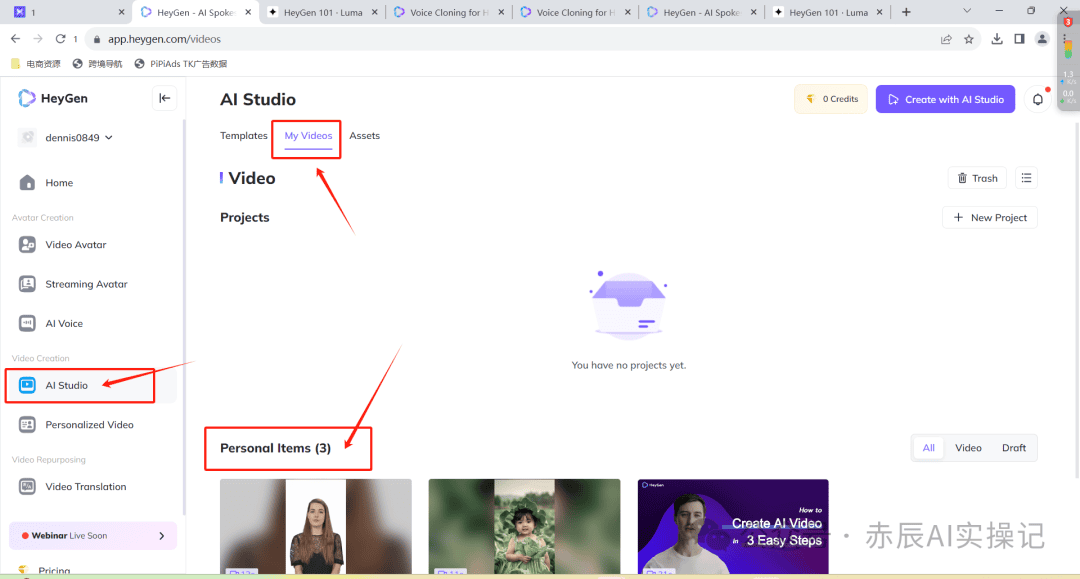Open the woman avatar video thumbnail
The image size is (1080, 579).
point(315,527)
